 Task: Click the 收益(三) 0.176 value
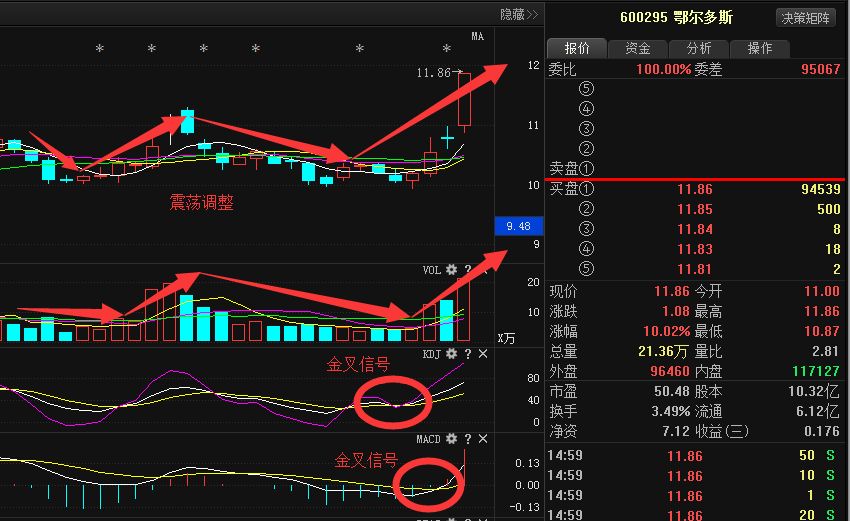(822, 432)
